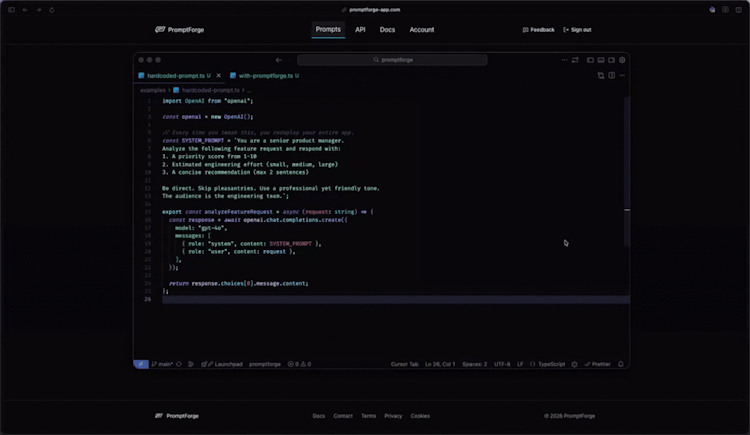Open the main branch selector in the status bar

[x=162, y=364]
